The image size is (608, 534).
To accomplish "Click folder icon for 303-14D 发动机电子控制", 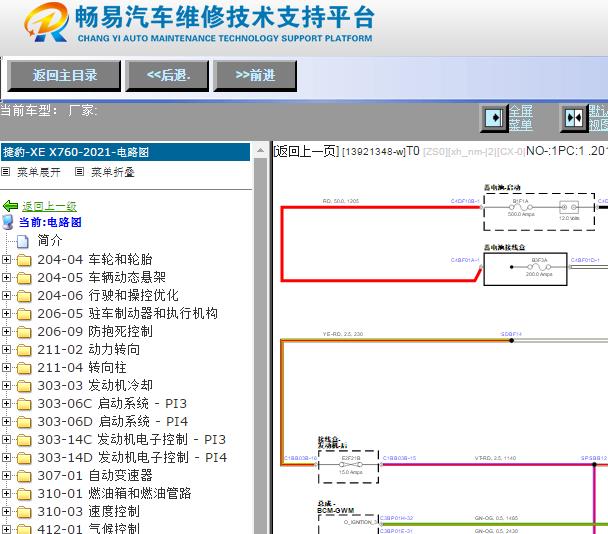I will (24, 458).
